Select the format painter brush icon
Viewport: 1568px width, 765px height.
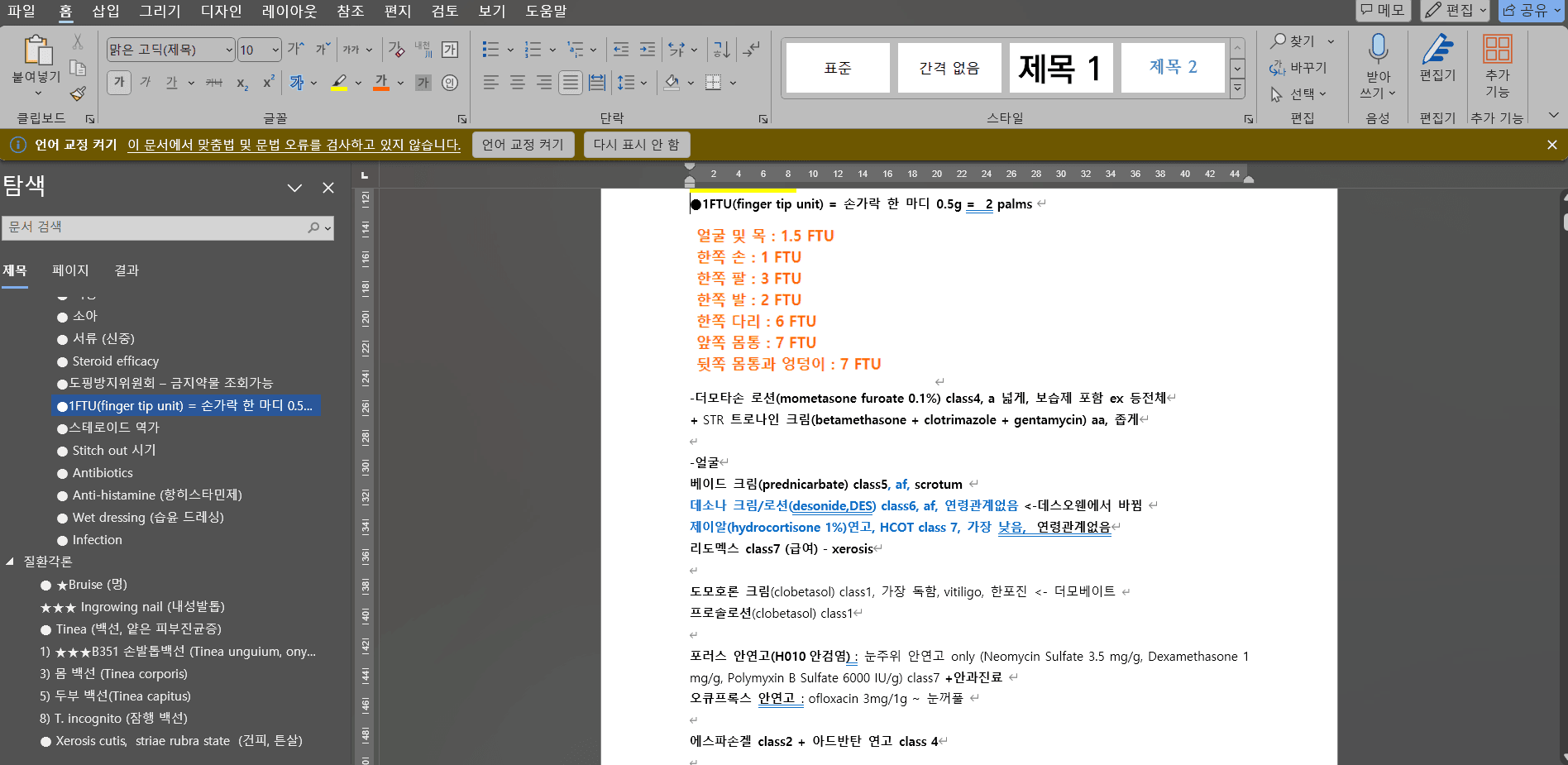point(78,94)
